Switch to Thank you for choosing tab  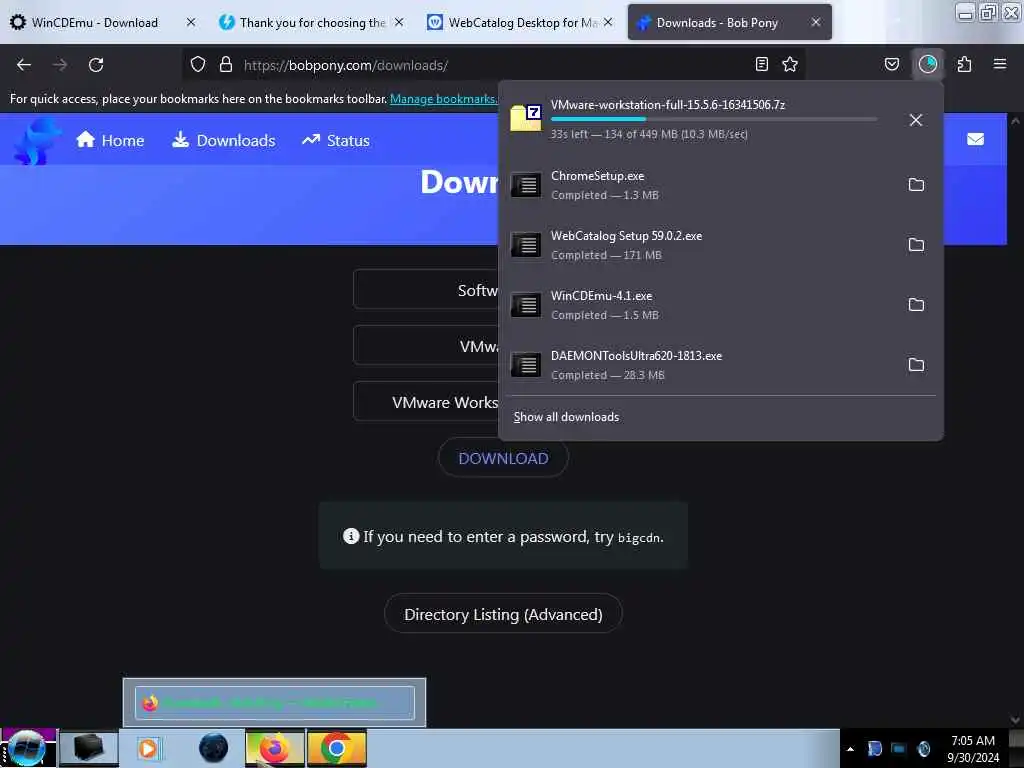[x=312, y=23]
